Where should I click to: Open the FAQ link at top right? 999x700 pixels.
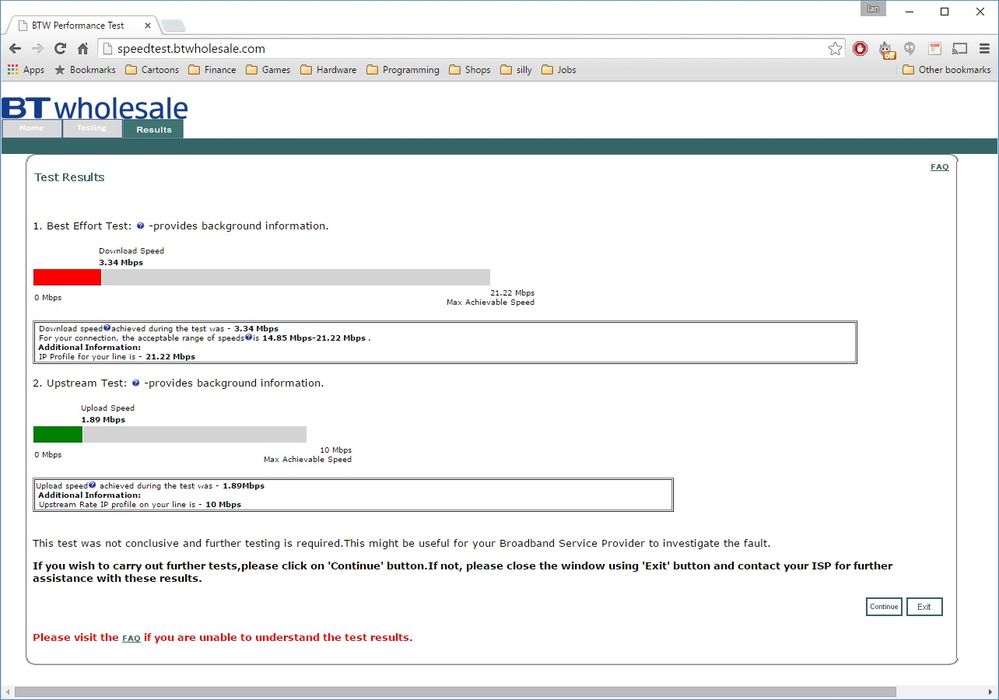tap(939, 167)
